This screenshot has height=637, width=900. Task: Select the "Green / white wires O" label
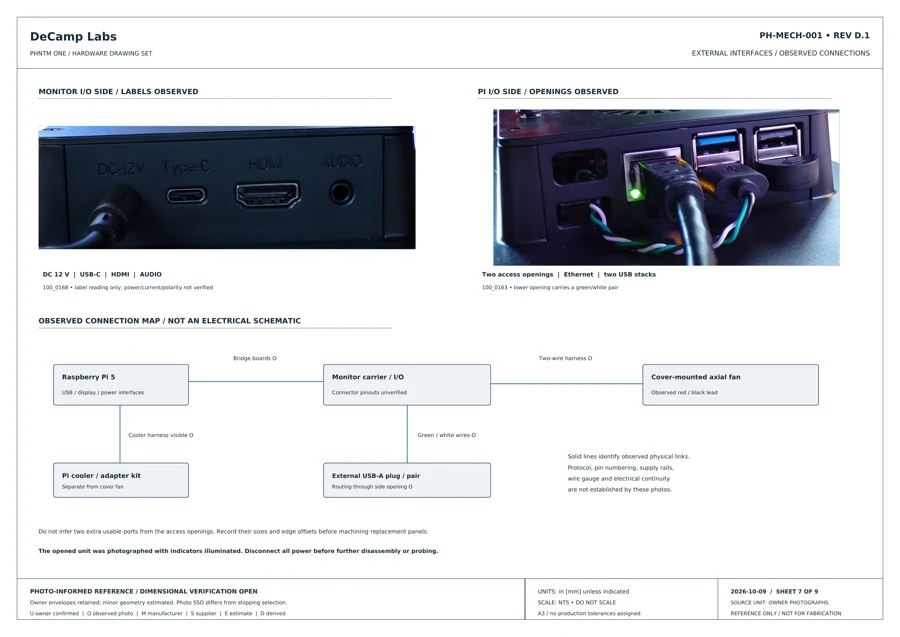447,435
